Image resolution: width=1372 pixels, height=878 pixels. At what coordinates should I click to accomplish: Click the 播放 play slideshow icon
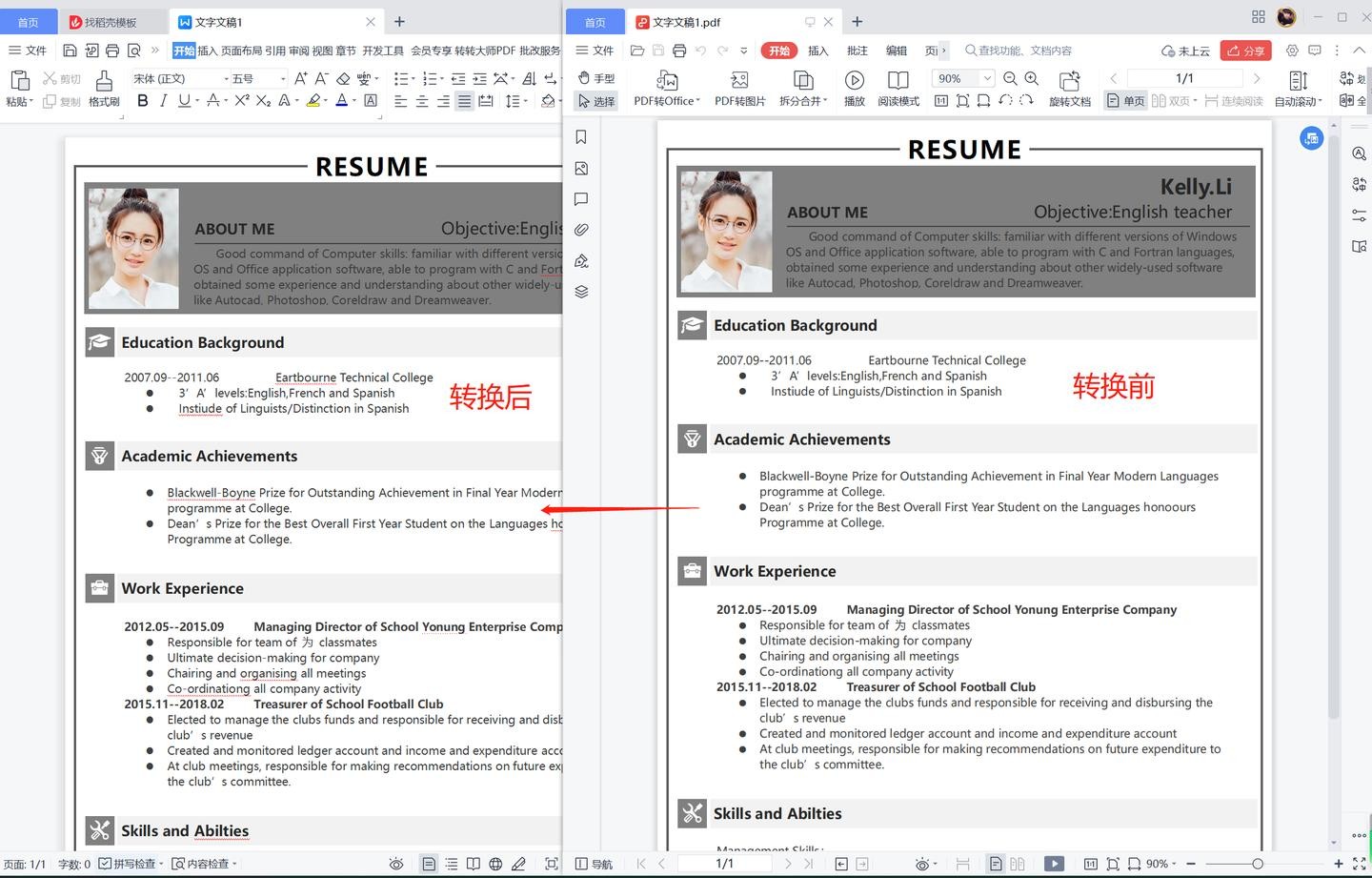855,87
